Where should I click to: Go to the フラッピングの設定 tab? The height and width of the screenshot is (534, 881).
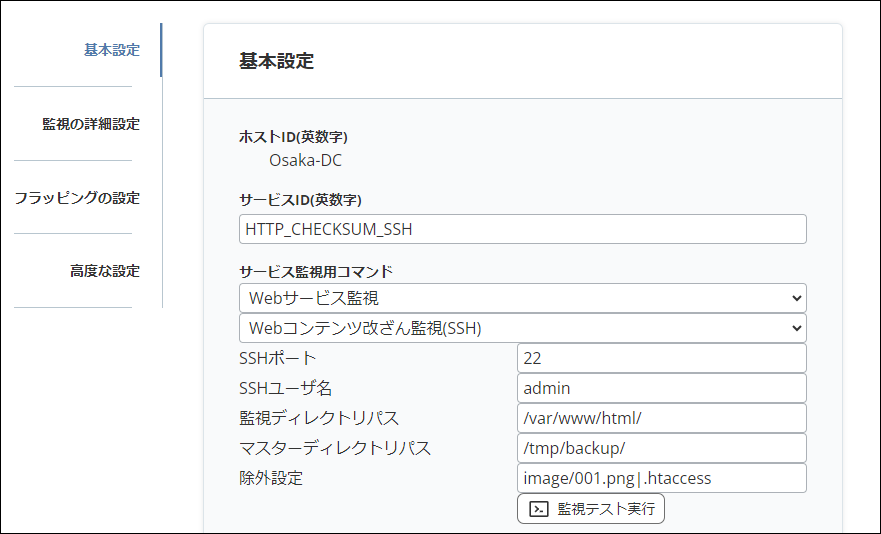(x=77, y=198)
